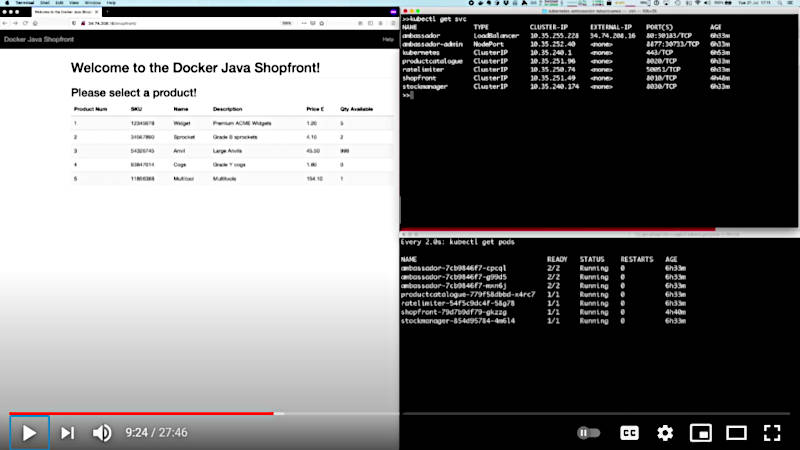Open the Shell menu

(x=45, y=3)
